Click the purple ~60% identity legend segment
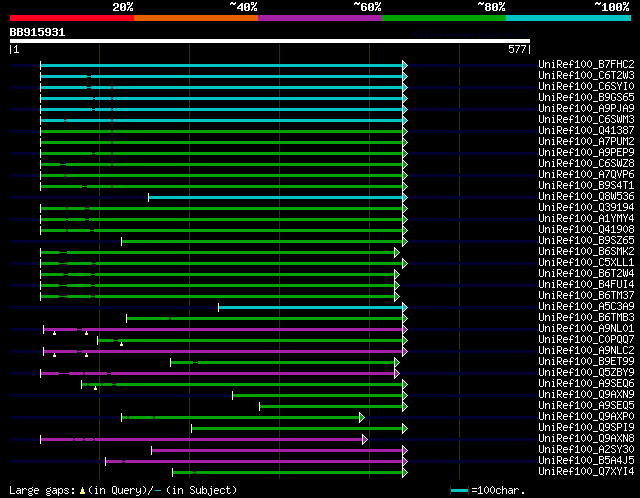Viewport: 640px width, 498px height. [x=319, y=17]
